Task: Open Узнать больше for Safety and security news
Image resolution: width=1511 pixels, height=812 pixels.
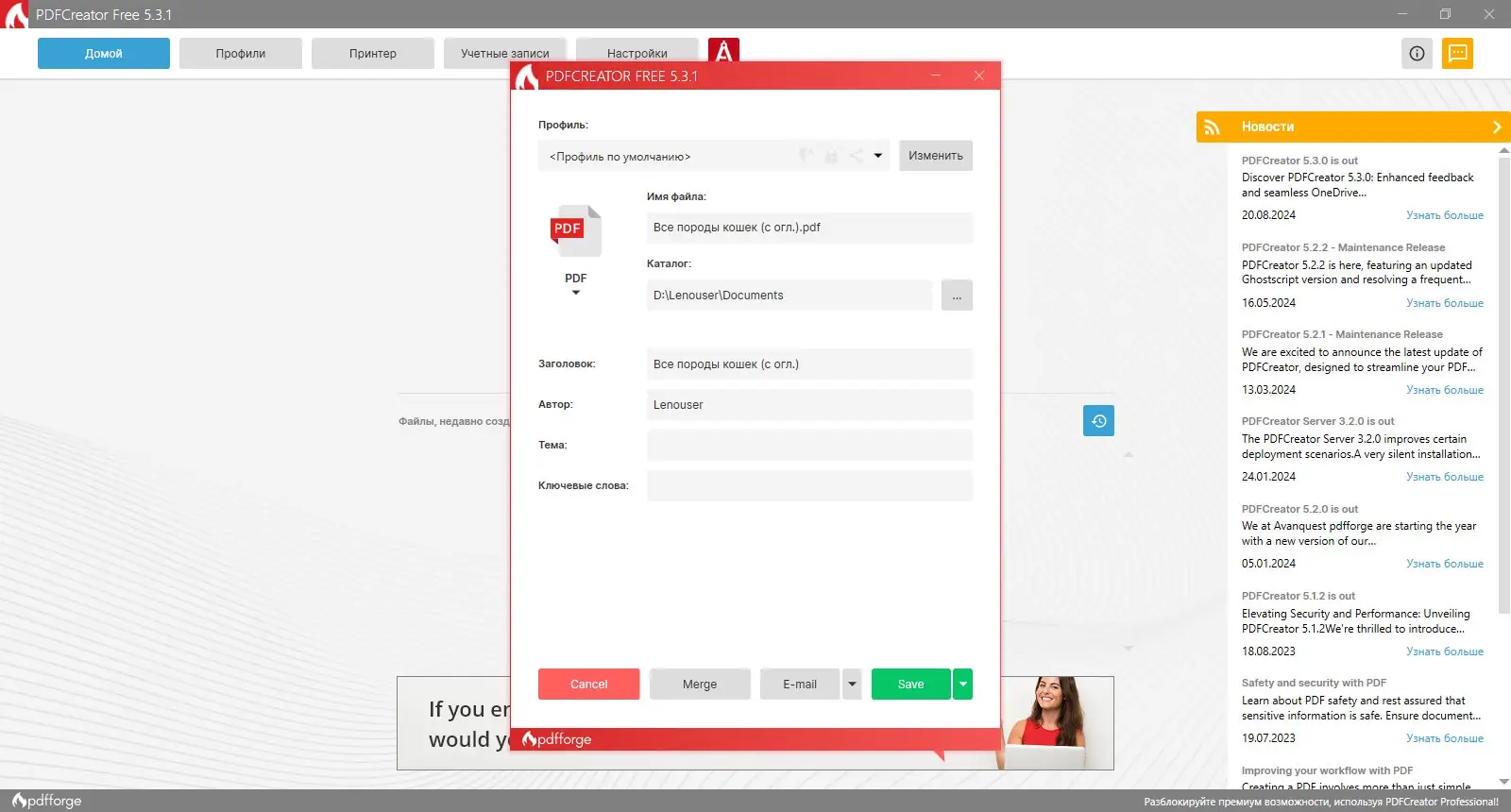Action: pyautogui.click(x=1445, y=738)
